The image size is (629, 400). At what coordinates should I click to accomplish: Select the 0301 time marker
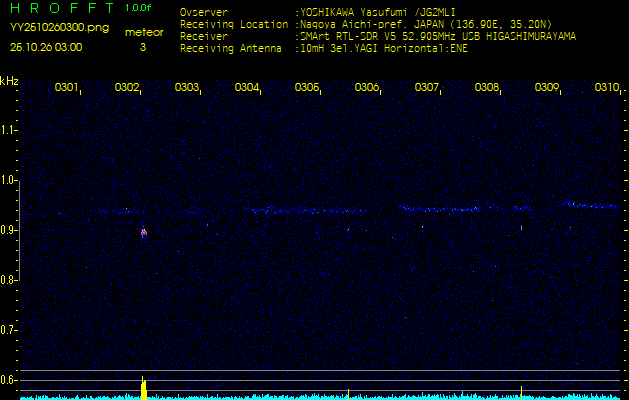tap(67, 88)
